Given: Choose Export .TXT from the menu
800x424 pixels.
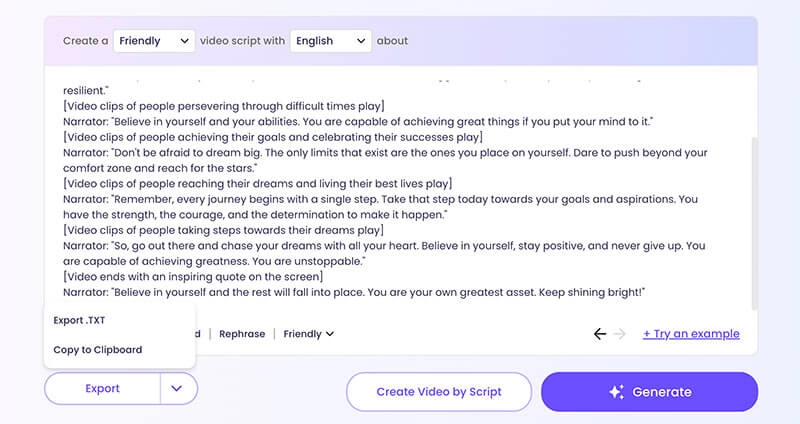Looking at the screenshot, I should click(82, 320).
